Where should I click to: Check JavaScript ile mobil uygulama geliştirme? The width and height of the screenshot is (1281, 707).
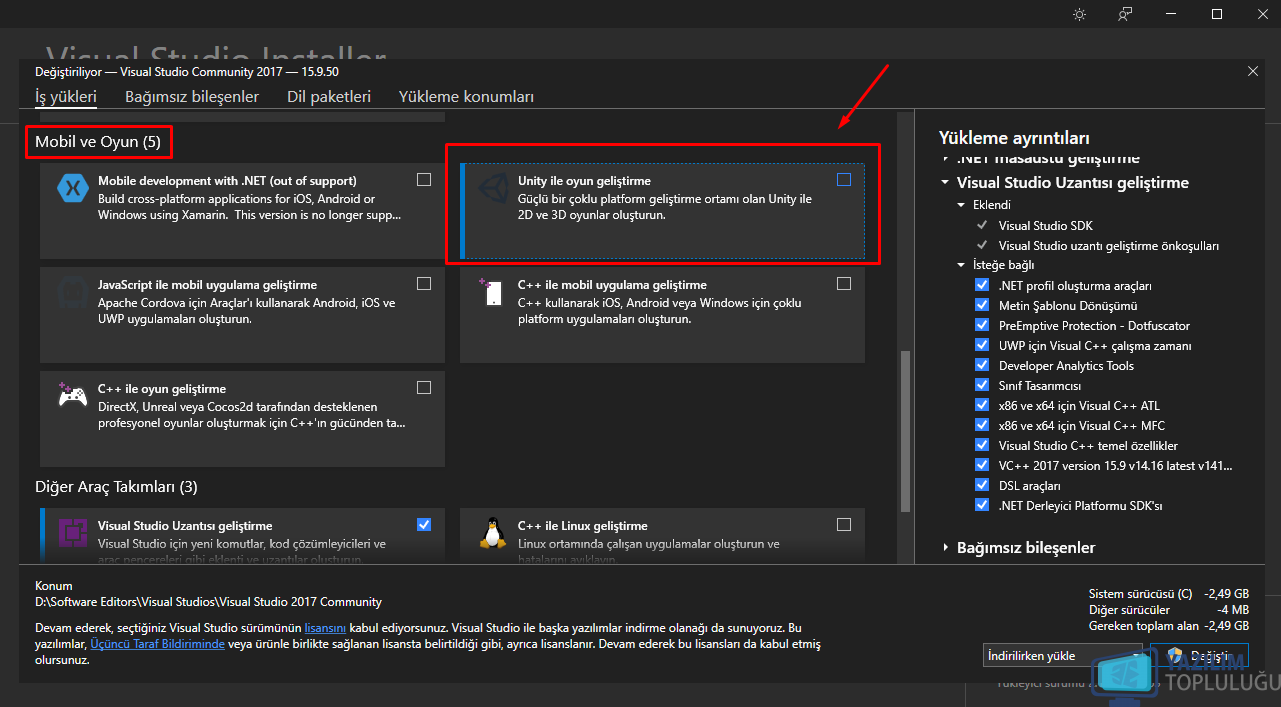tap(424, 284)
